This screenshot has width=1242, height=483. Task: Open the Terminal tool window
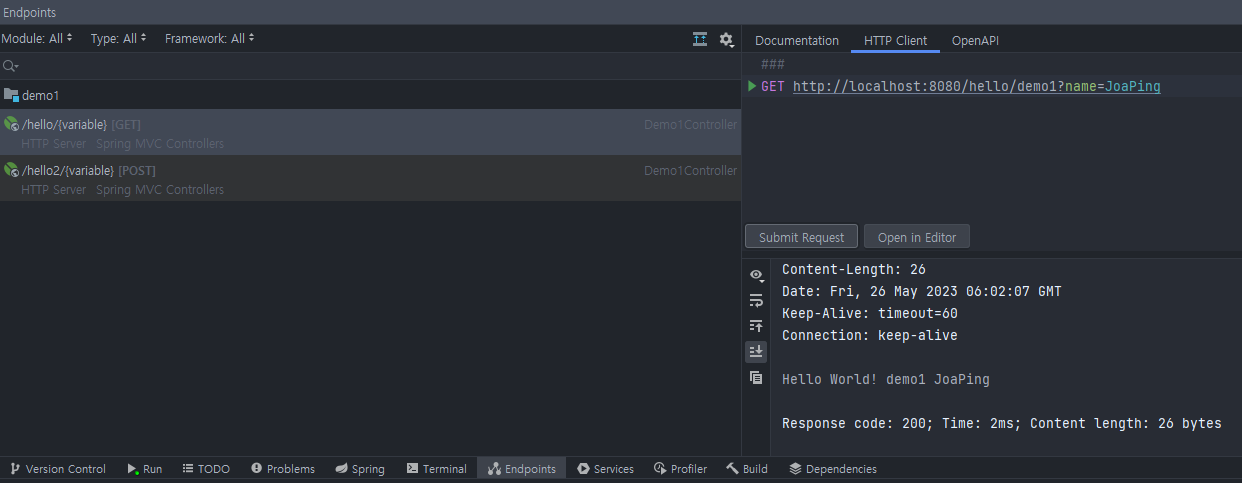pyautogui.click(x=437, y=469)
